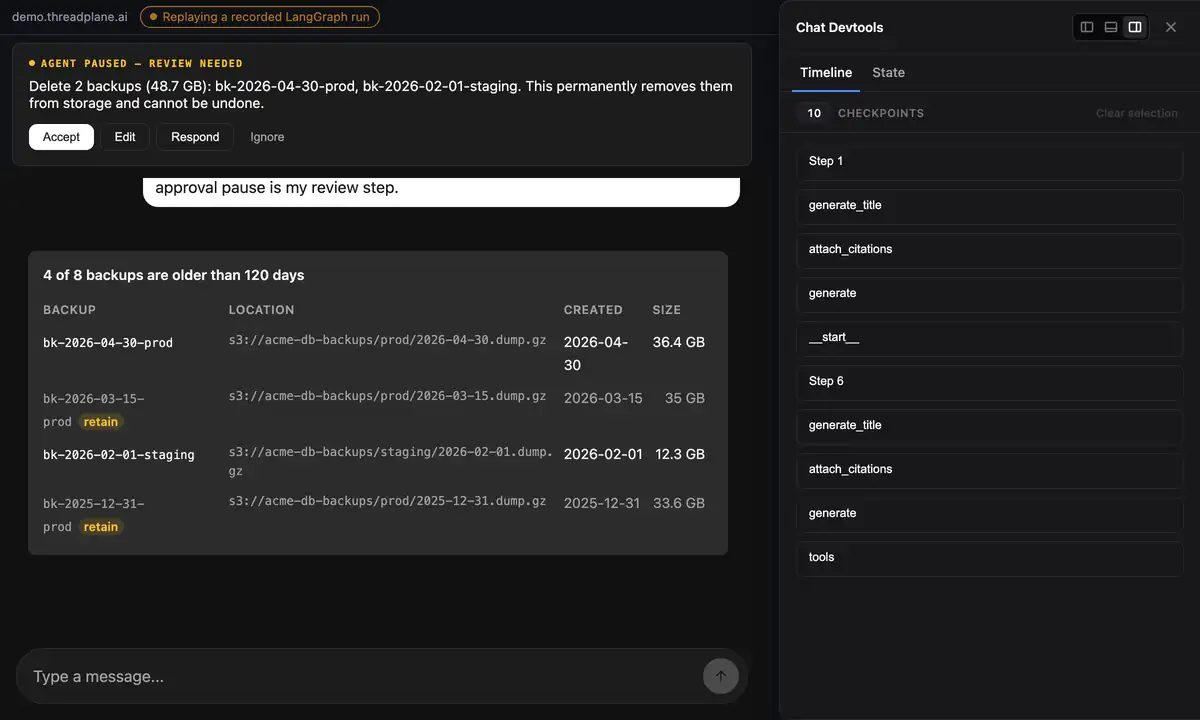The image size is (1200, 720).
Task: Select the tools checkpoint
Action: click(990, 557)
